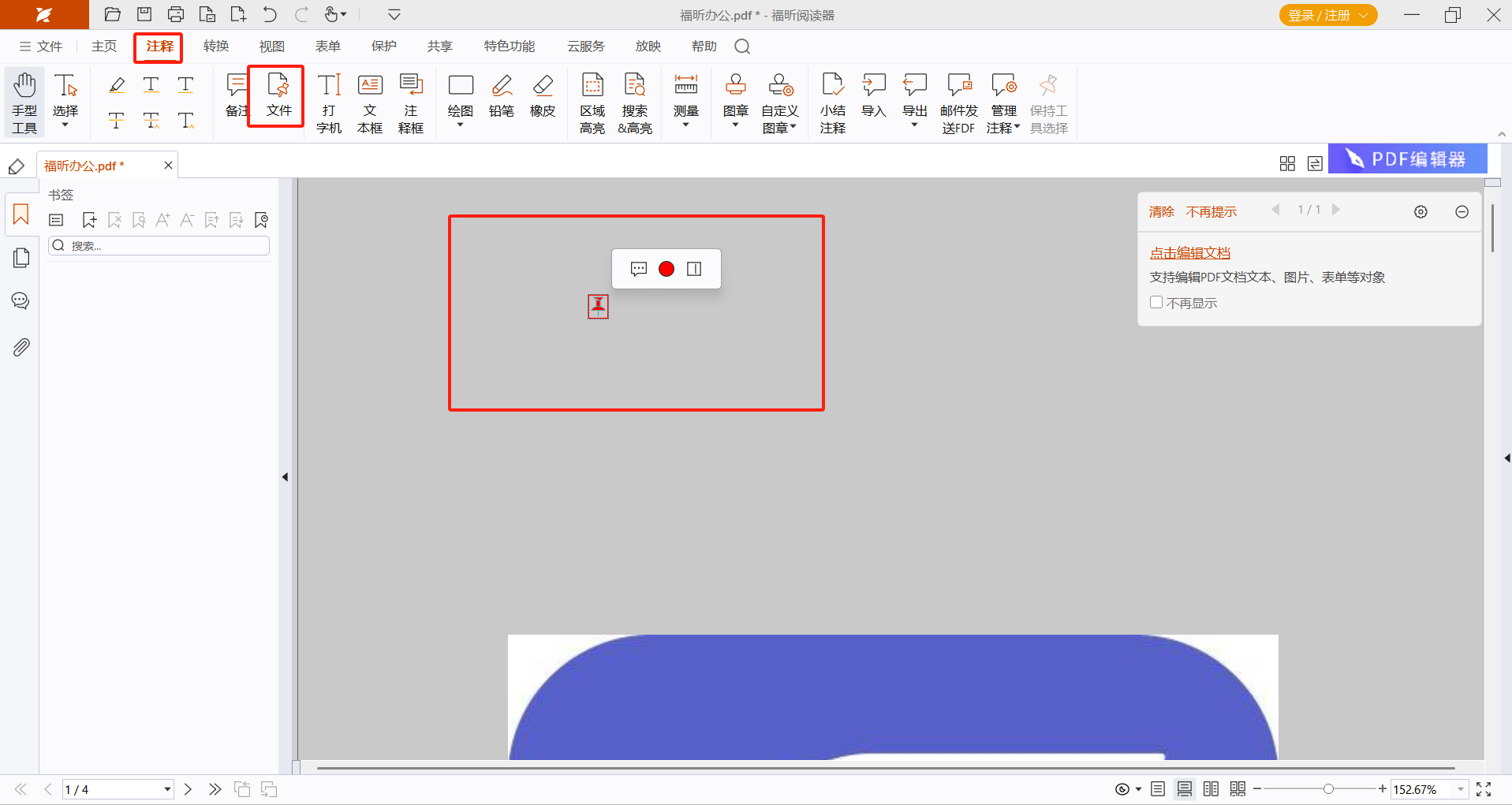
Task: Toggle single page view mode
Action: (x=1158, y=789)
